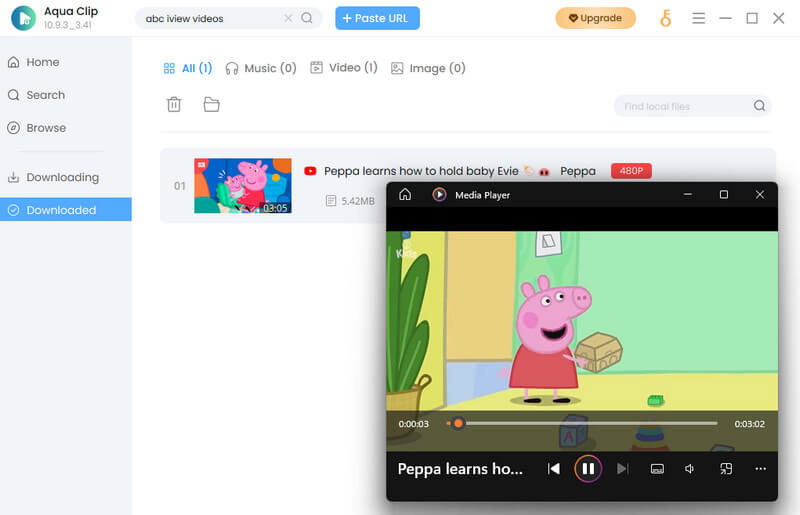Image resolution: width=800 pixels, height=515 pixels.
Task: Open the Downloading list
Action: [x=54, y=177]
